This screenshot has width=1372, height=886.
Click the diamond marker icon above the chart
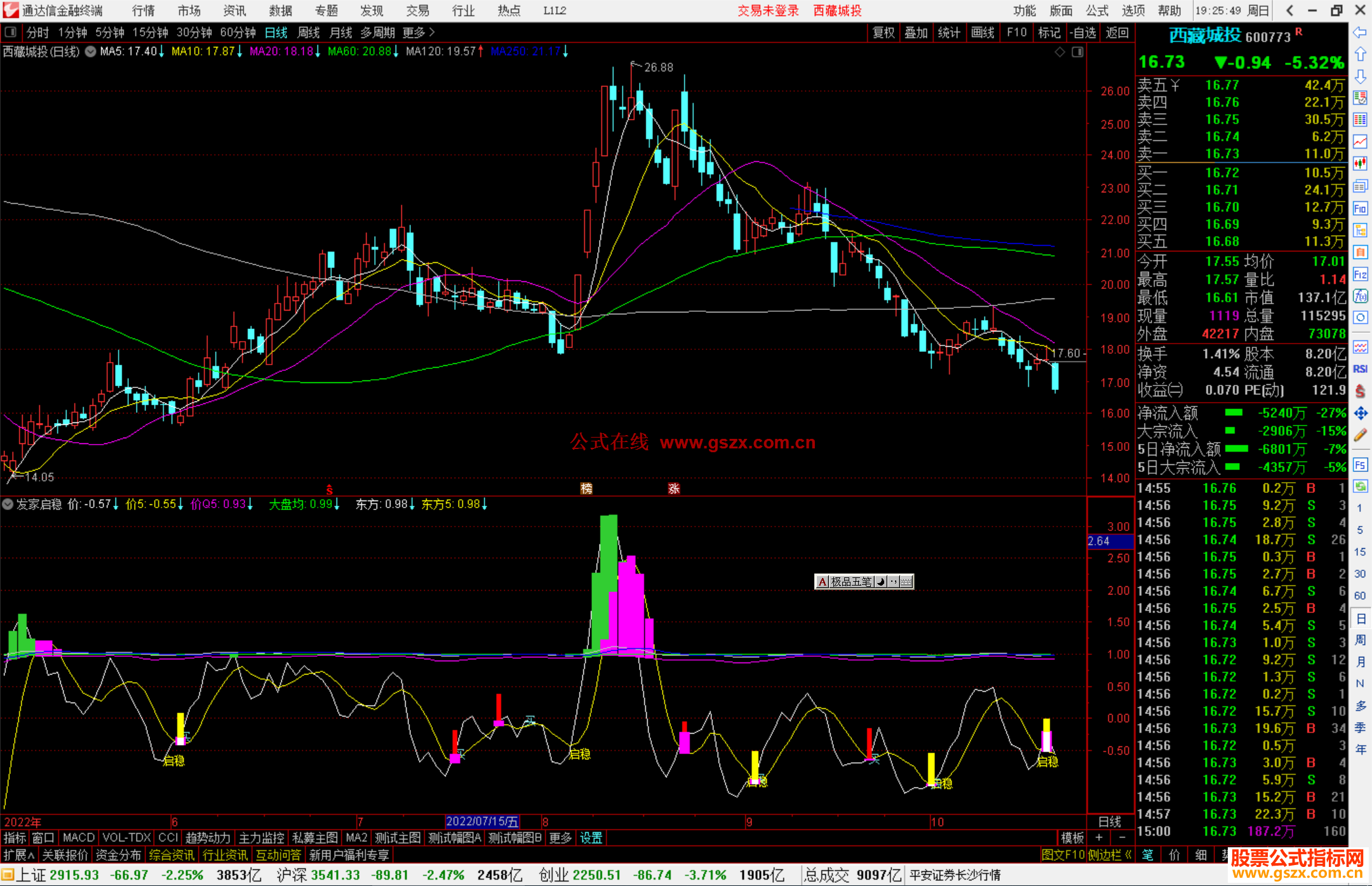click(1059, 52)
